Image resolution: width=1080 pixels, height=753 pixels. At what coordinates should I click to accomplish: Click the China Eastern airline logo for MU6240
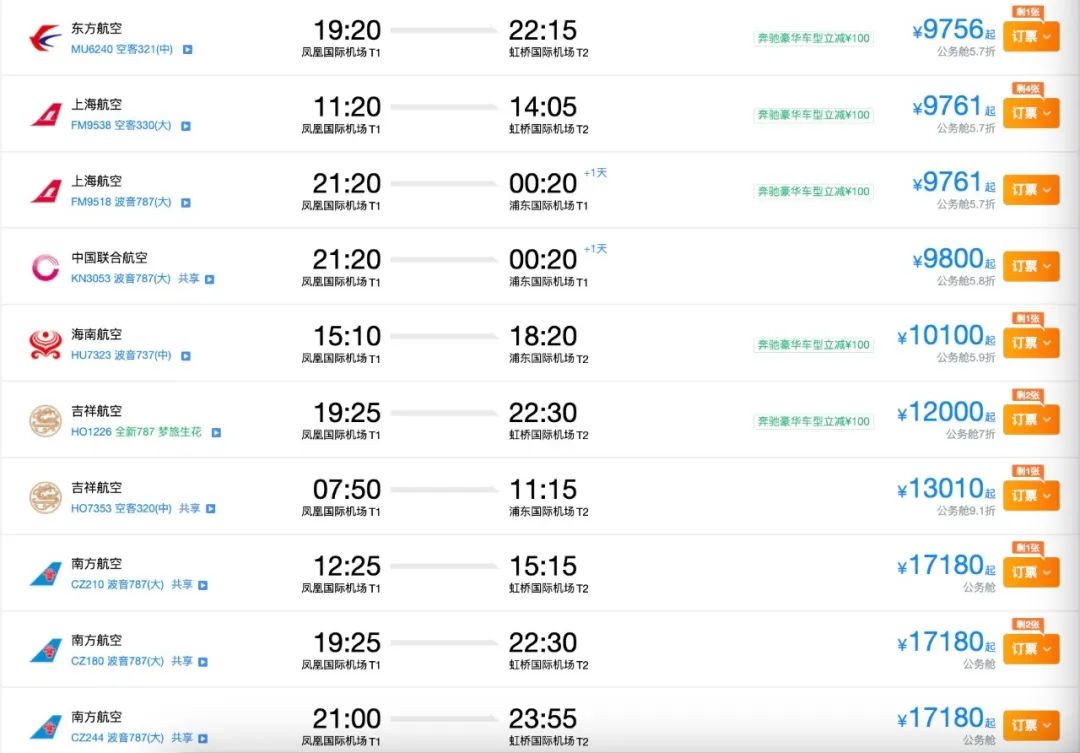point(45,38)
